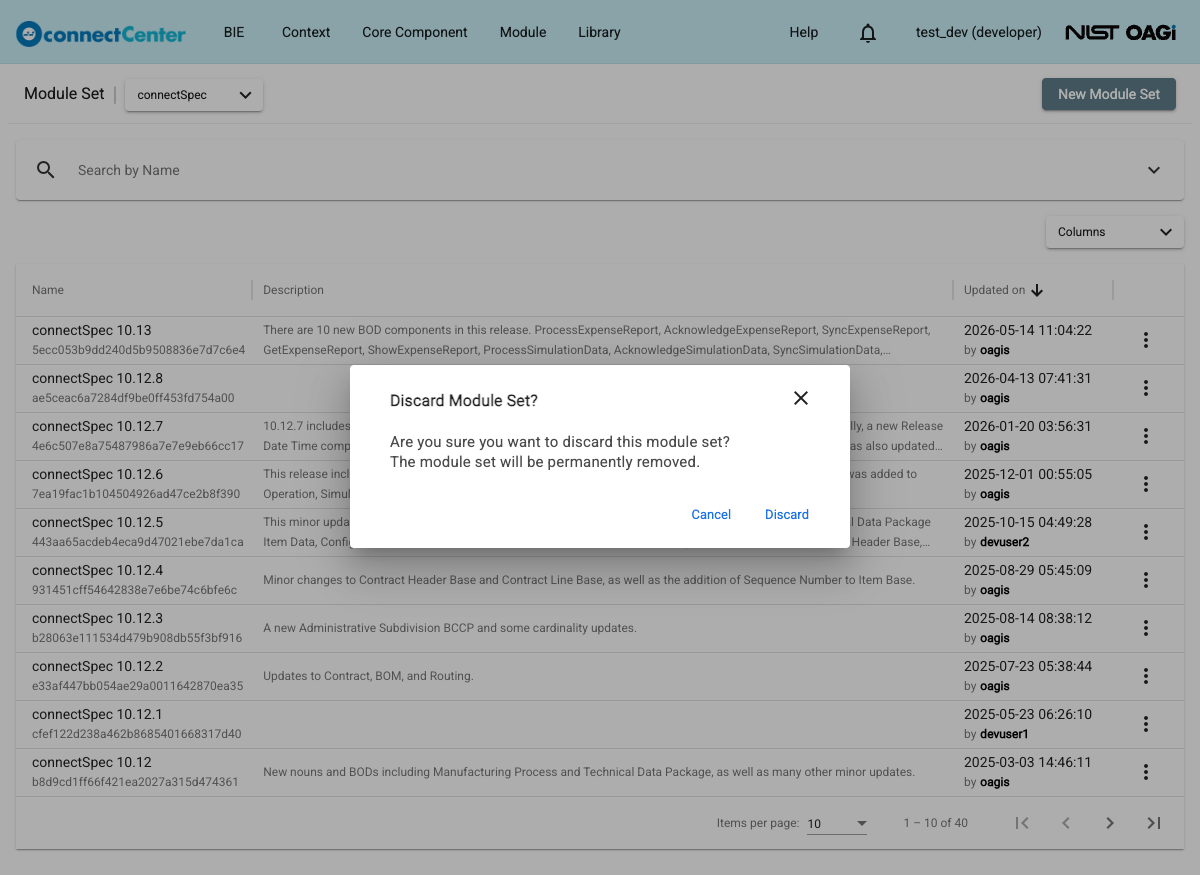Image resolution: width=1200 pixels, height=875 pixels.
Task: Open the Items per page dropdown
Action: (x=837, y=823)
